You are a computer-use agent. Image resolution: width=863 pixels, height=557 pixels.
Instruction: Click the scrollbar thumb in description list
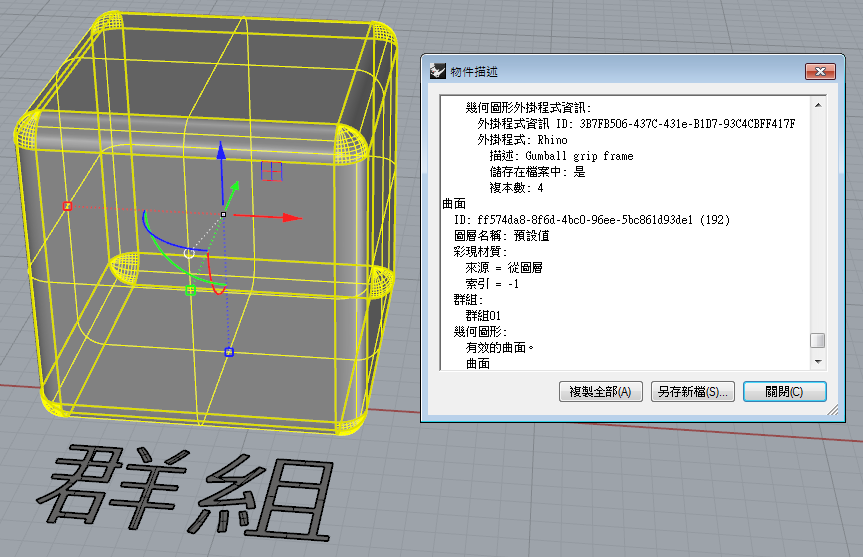pyautogui.click(x=818, y=340)
